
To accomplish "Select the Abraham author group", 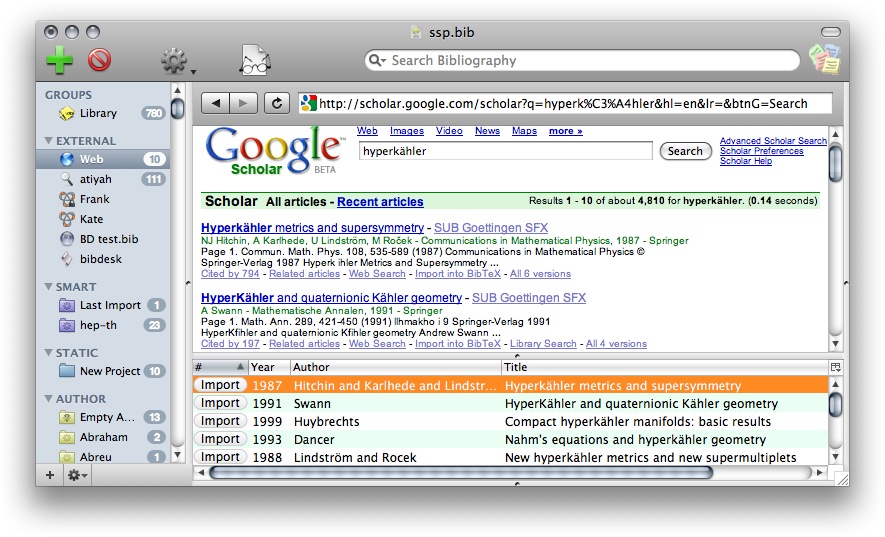I will point(103,438).
